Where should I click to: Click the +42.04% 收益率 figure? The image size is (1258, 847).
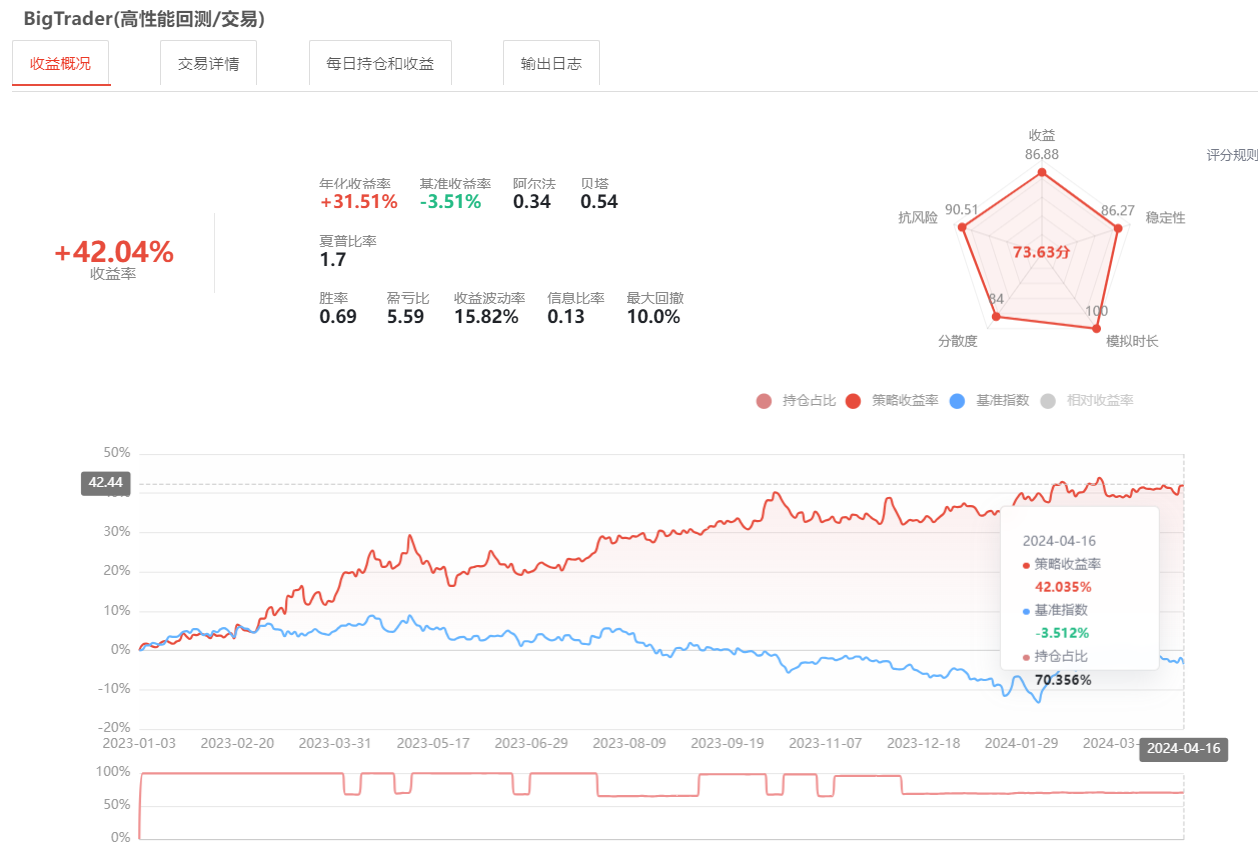click(x=113, y=253)
